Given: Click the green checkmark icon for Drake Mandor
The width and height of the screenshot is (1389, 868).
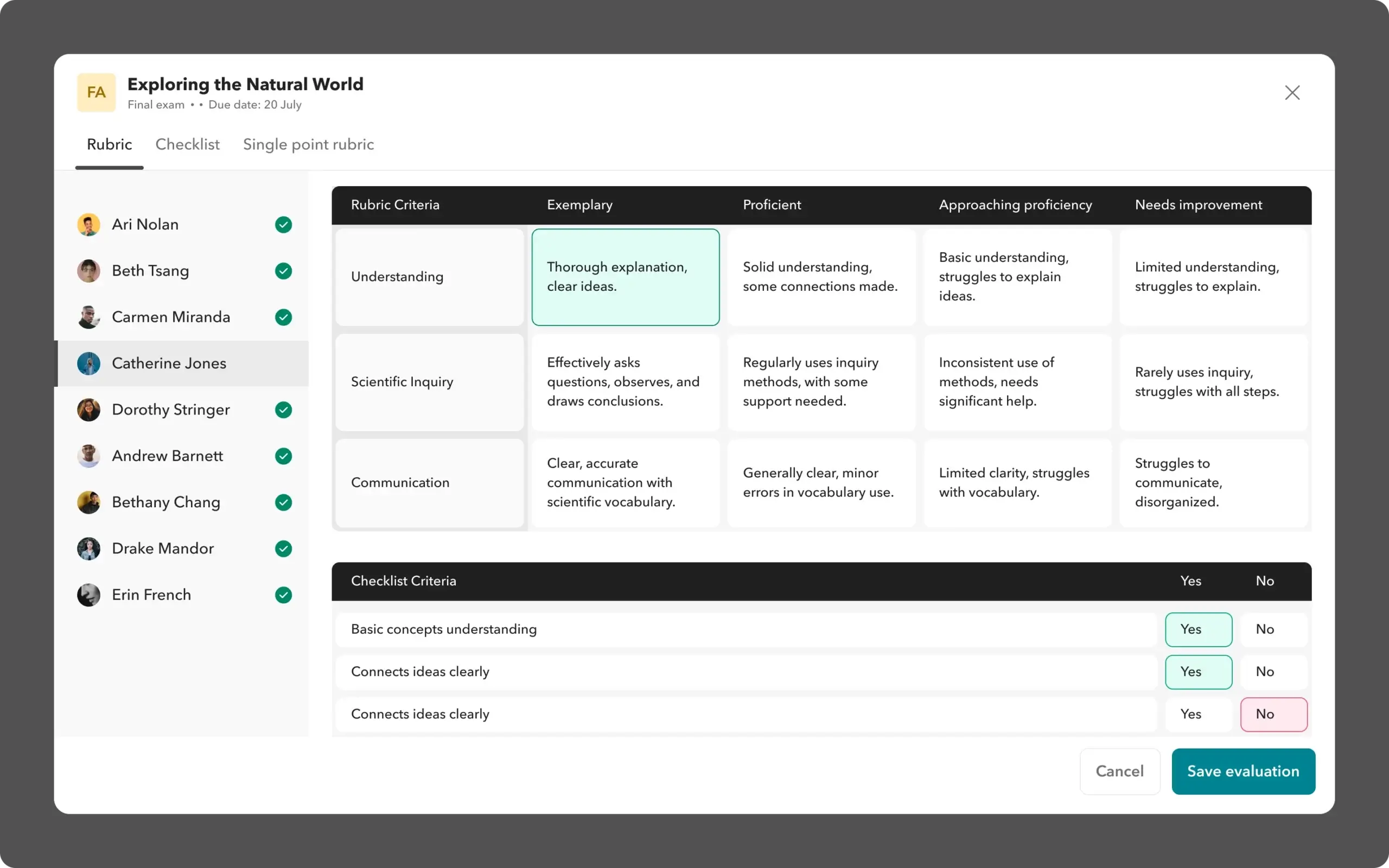Looking at the screenshot, I should tap(283, 548).
